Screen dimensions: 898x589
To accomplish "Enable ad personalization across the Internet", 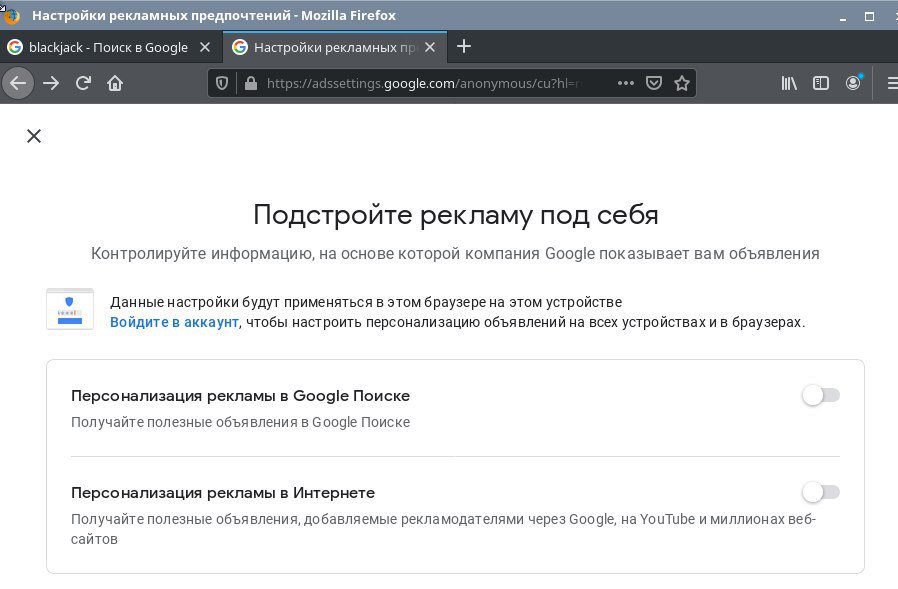I will (821, 492).
